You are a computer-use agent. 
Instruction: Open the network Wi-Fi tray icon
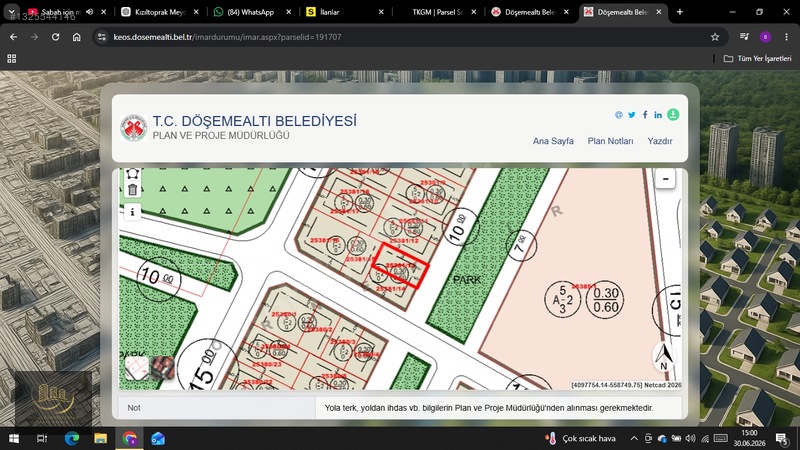point(705,439)
